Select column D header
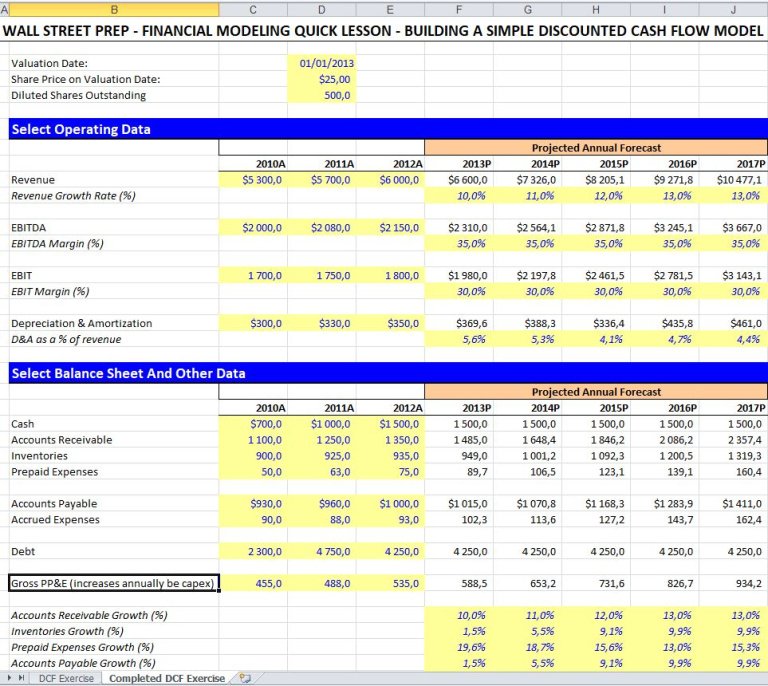 click(x=322, y=9)
